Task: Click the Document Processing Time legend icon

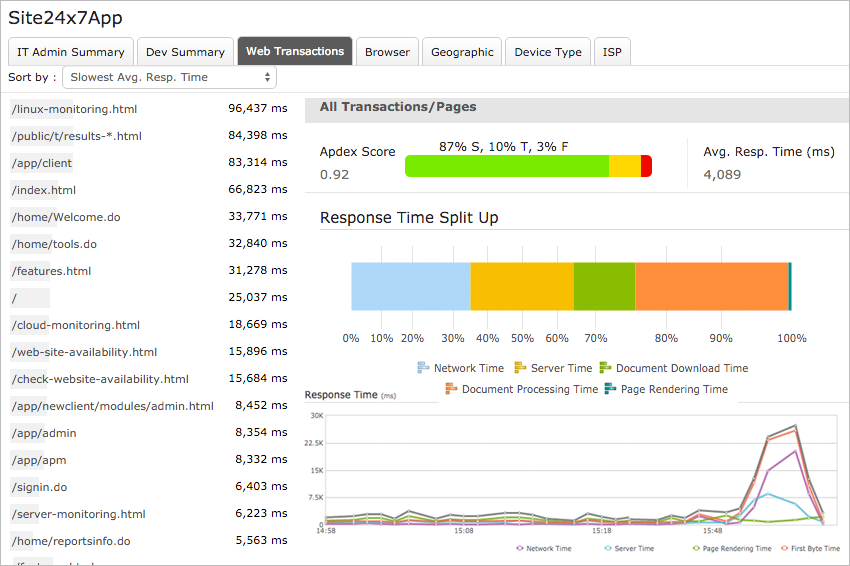Action: click(x=451, y=389)
